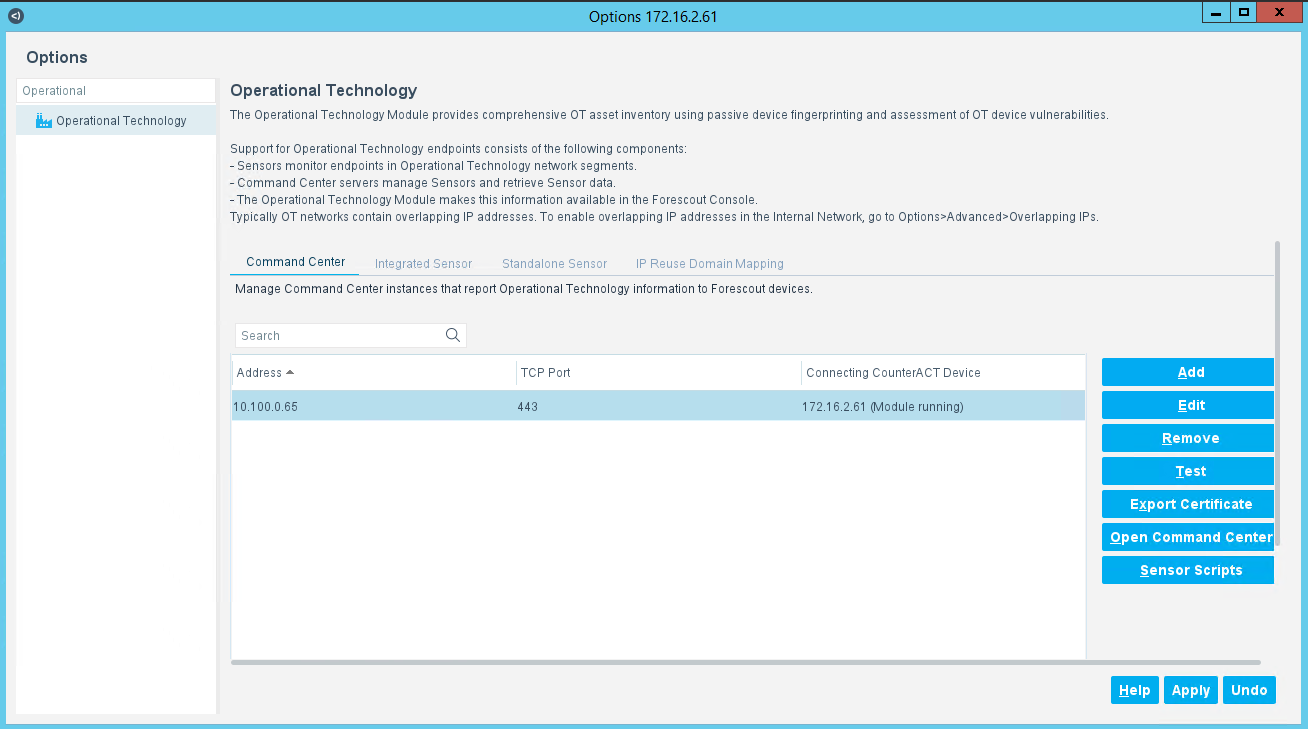This screenshot has height=729, width=1308.
Task: Click the Test button
Action: click(1188, 471)
